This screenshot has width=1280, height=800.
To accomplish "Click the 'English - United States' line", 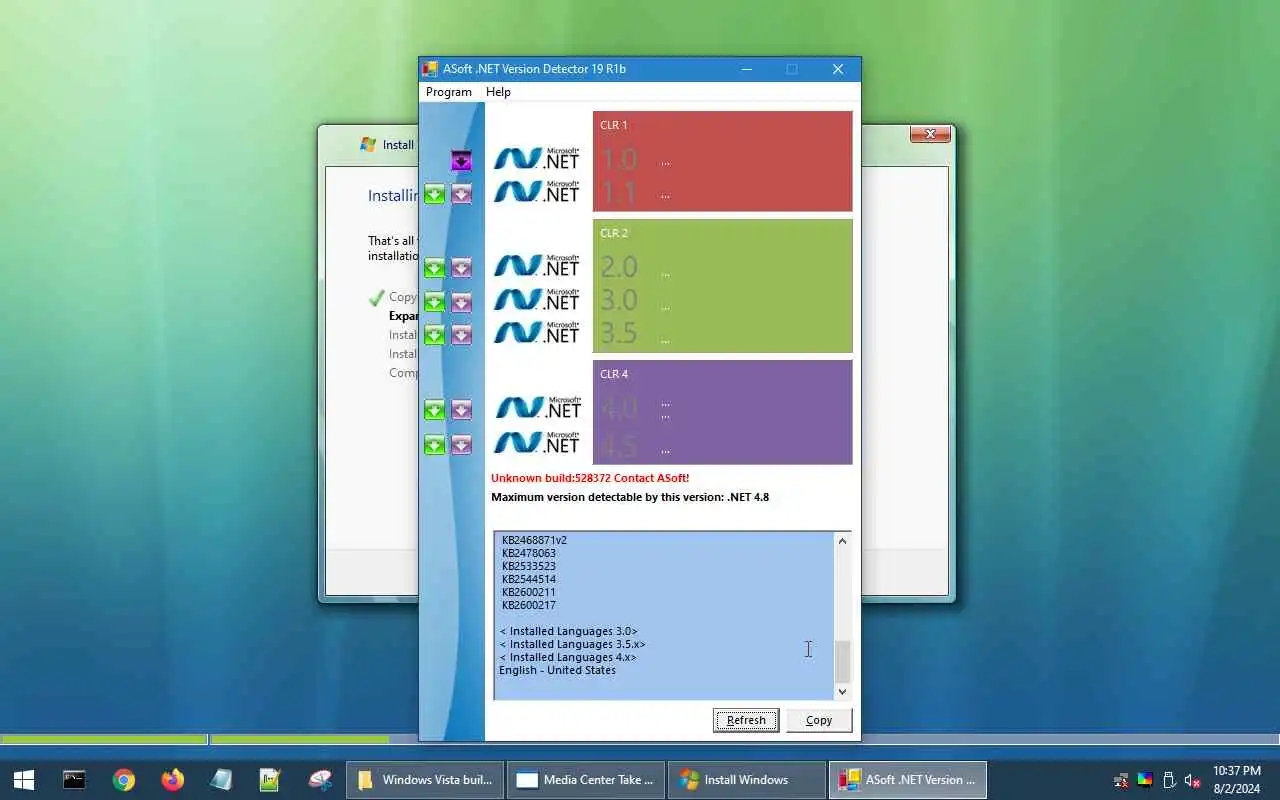I will (557, 670).
